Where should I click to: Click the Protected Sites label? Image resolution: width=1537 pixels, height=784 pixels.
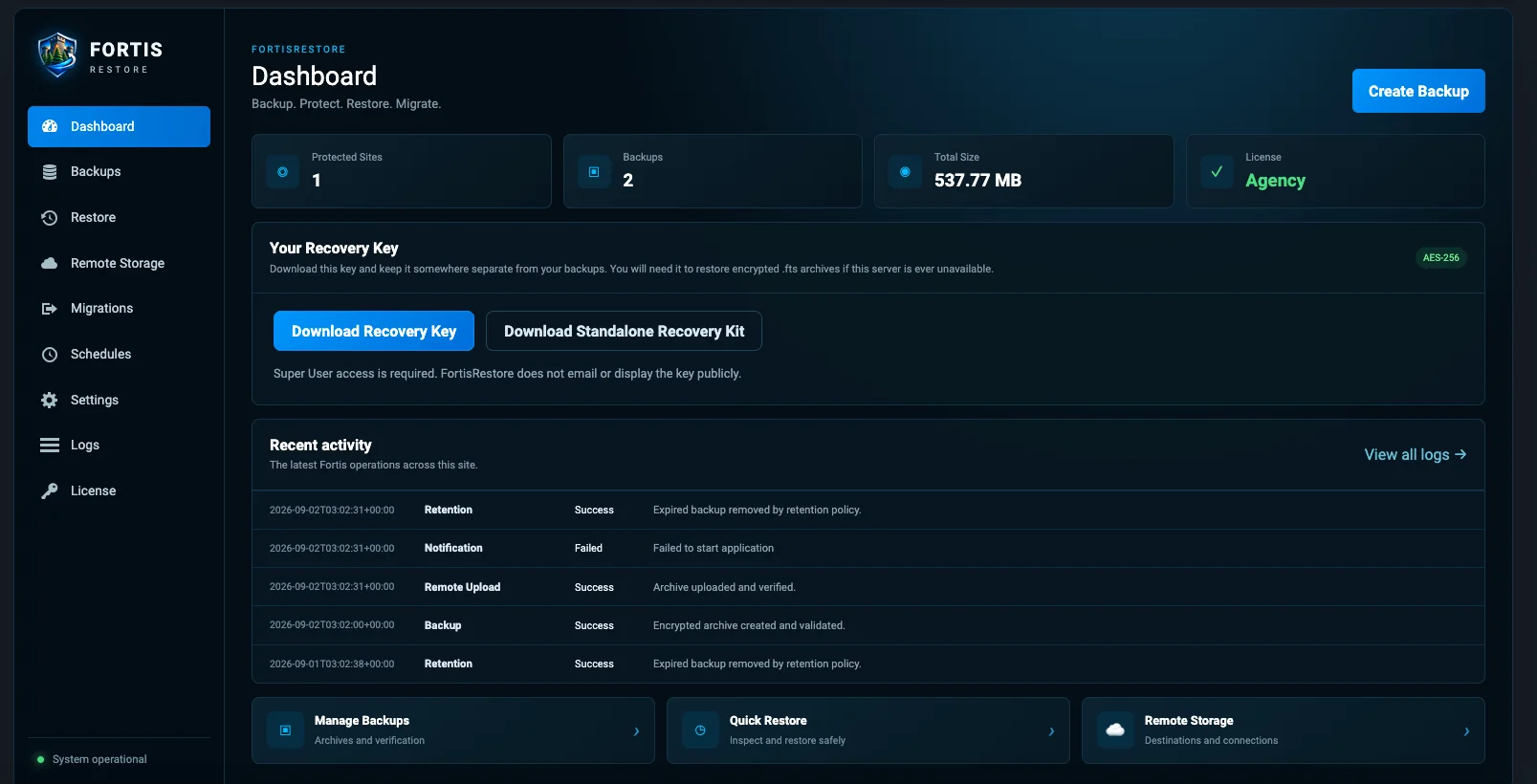pyautogui.click(x=347, y=157)
